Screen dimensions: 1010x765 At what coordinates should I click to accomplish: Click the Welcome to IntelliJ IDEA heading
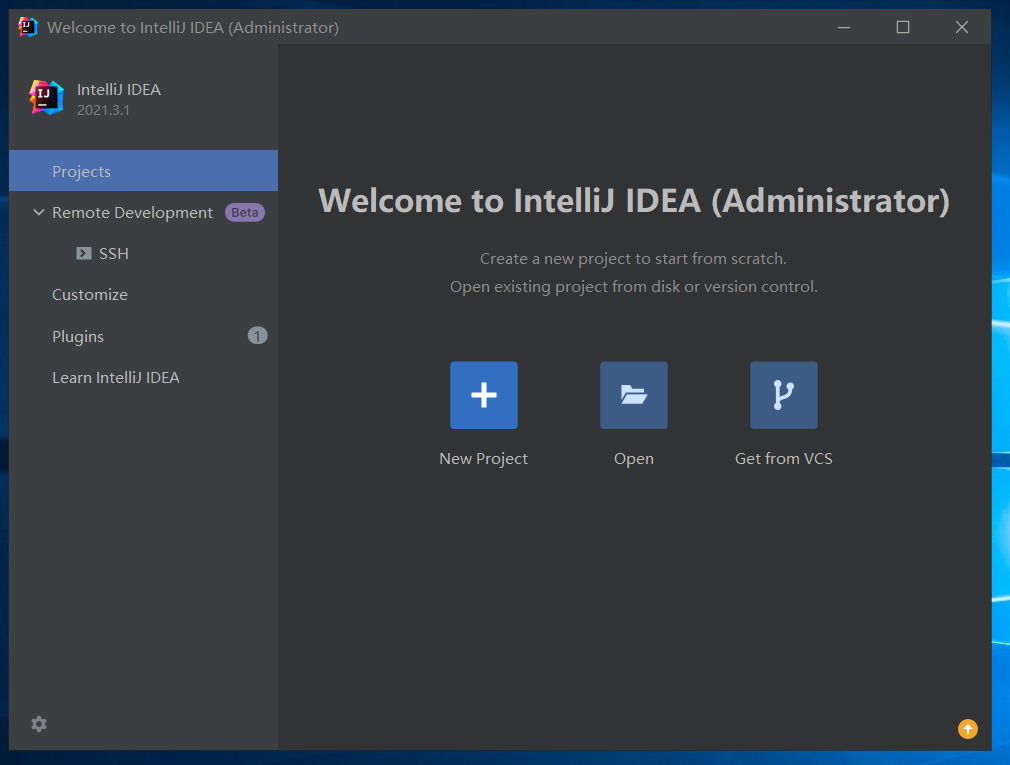tap(634, 200)
